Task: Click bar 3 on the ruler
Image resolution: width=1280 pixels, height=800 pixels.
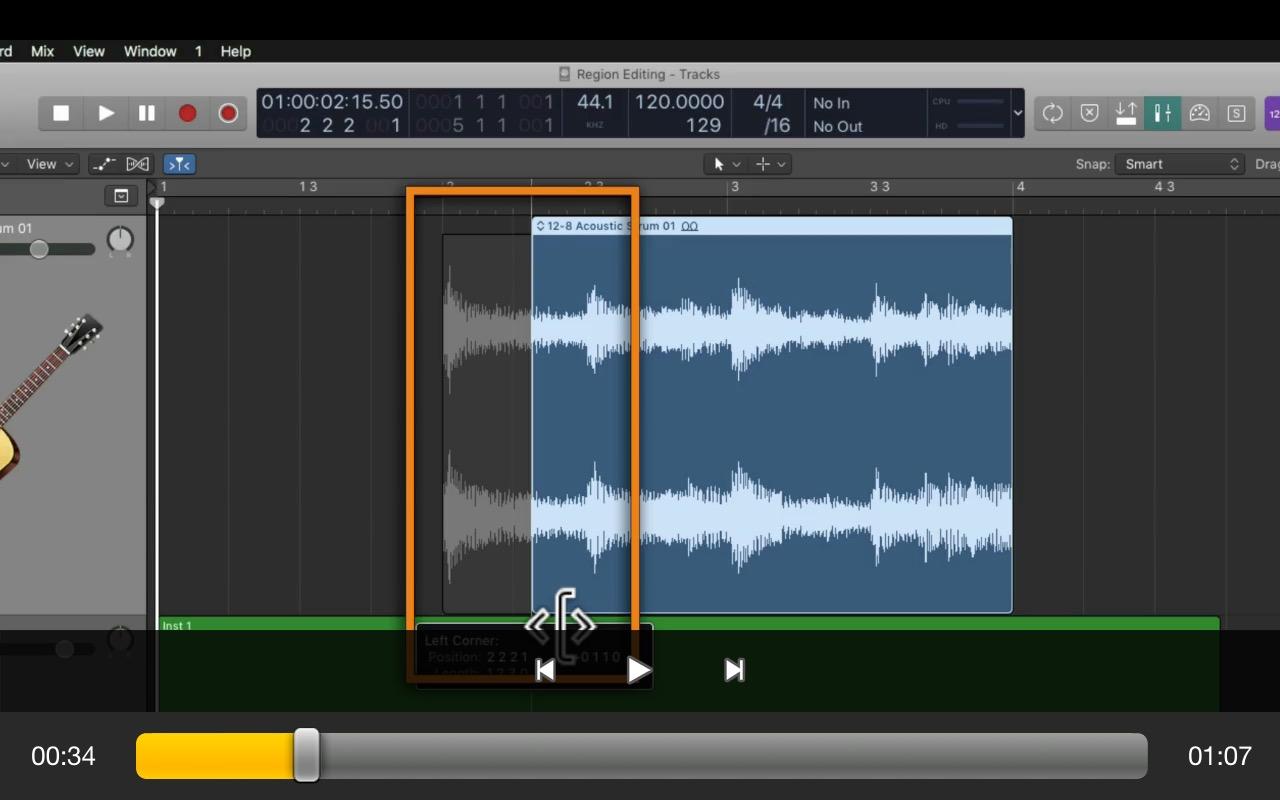Action: click(734, 187)
